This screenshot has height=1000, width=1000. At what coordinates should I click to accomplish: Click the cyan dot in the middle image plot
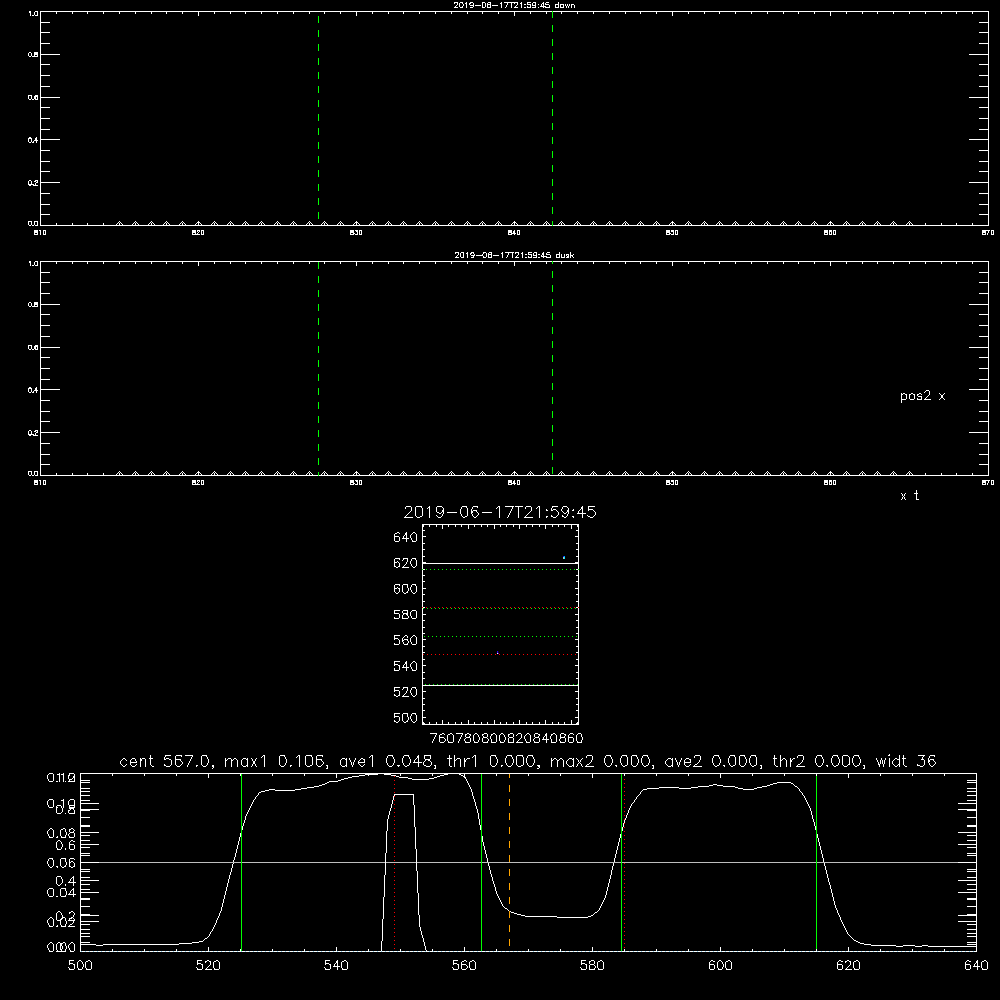tap(564, 557)
